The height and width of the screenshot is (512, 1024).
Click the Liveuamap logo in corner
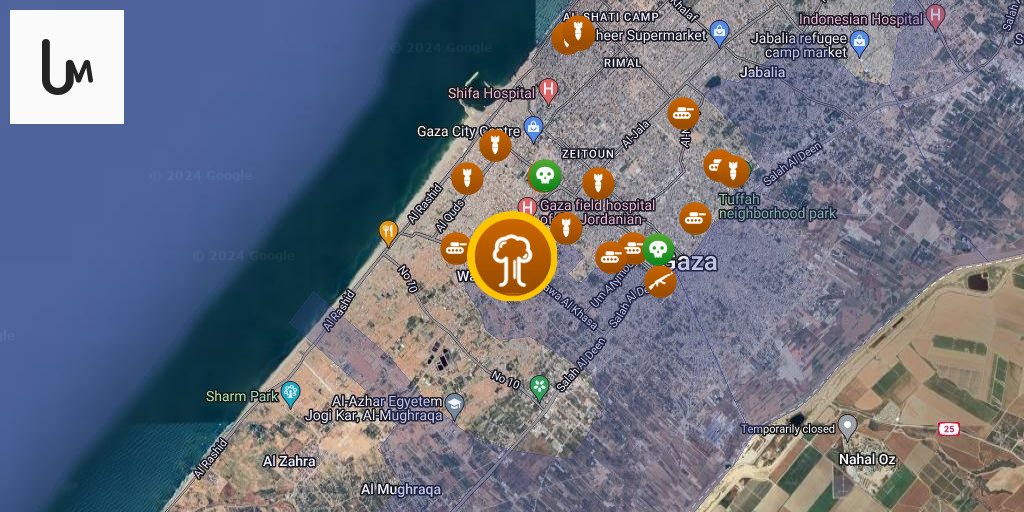pyautogui.click(x=67, y=67)
